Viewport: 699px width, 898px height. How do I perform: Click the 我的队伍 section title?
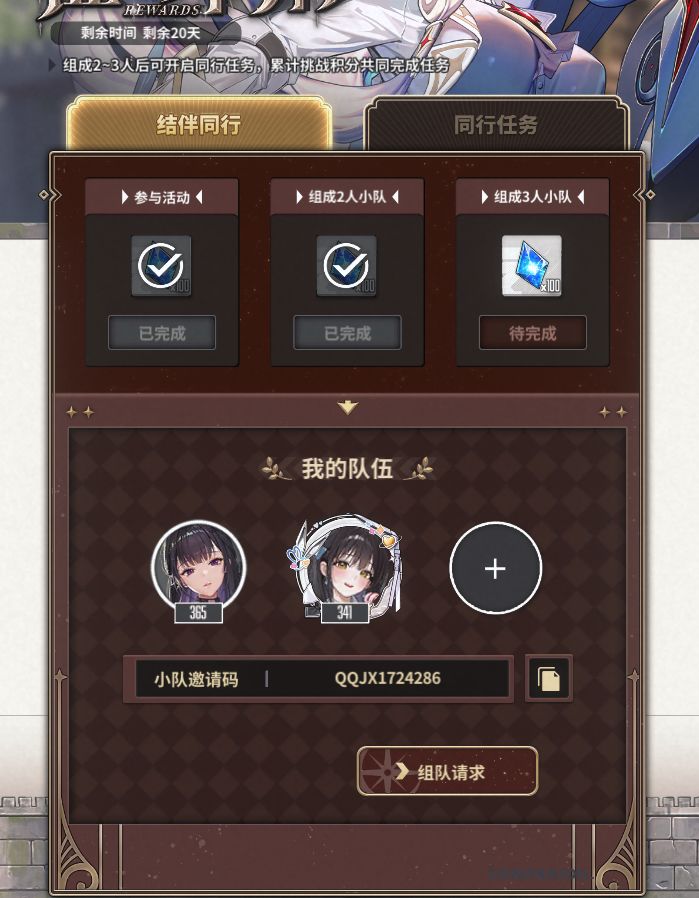coord(347,469)
